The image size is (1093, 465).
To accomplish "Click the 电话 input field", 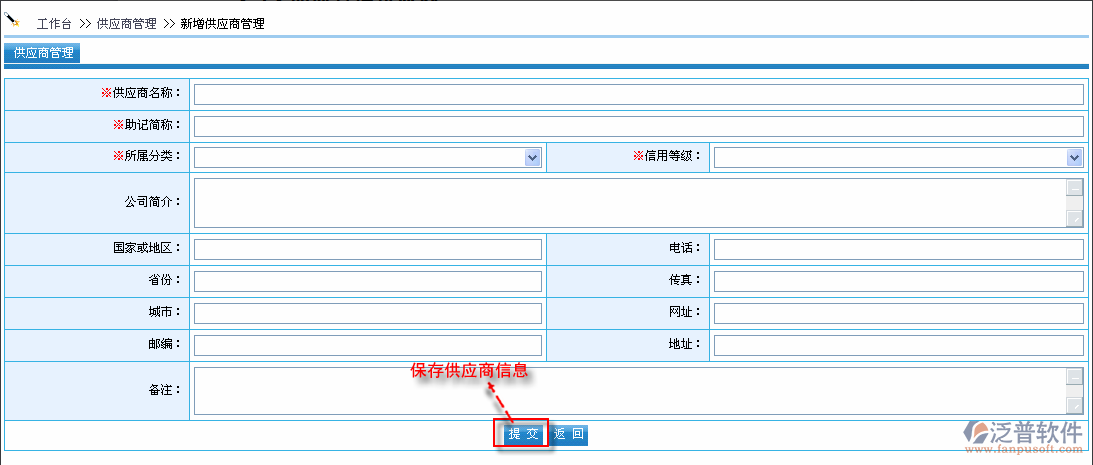I will 898,249.
